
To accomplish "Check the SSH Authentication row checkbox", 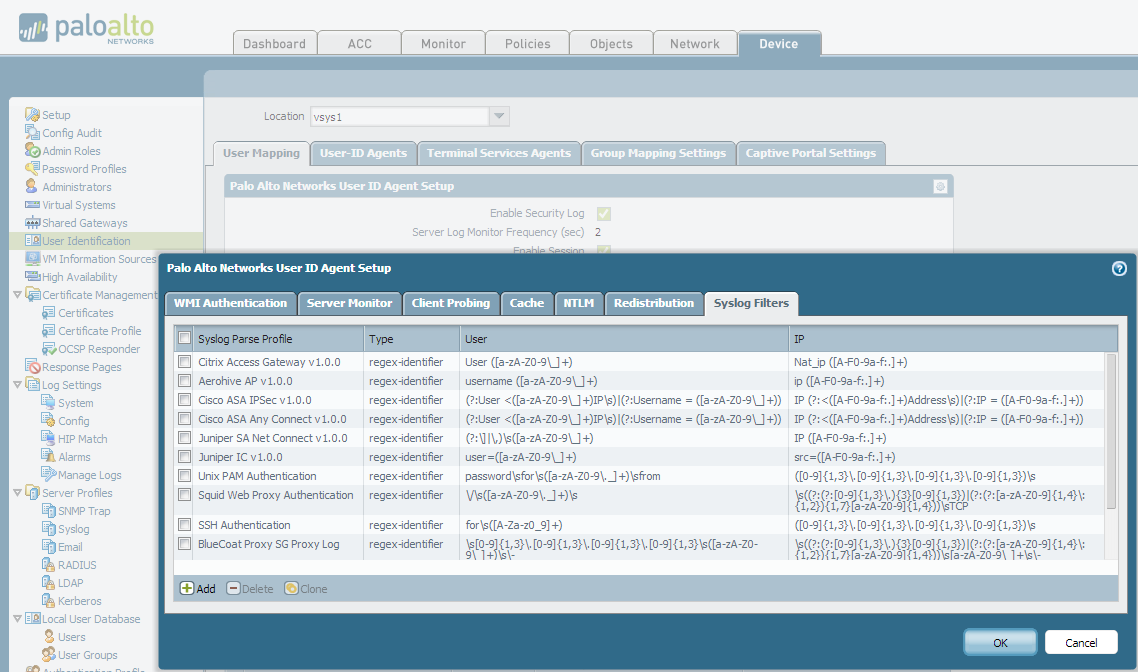I will [x=184, y=523].
